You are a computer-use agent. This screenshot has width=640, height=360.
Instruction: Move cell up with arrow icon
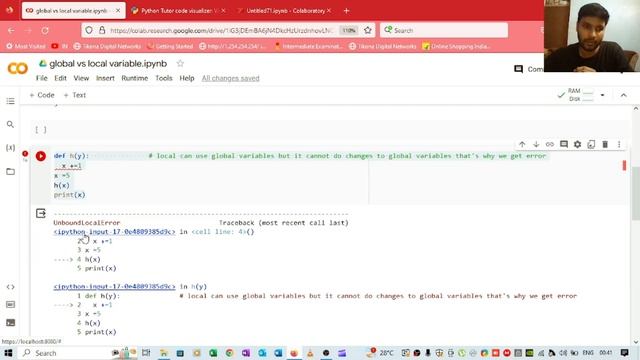(x=522, y=144)
